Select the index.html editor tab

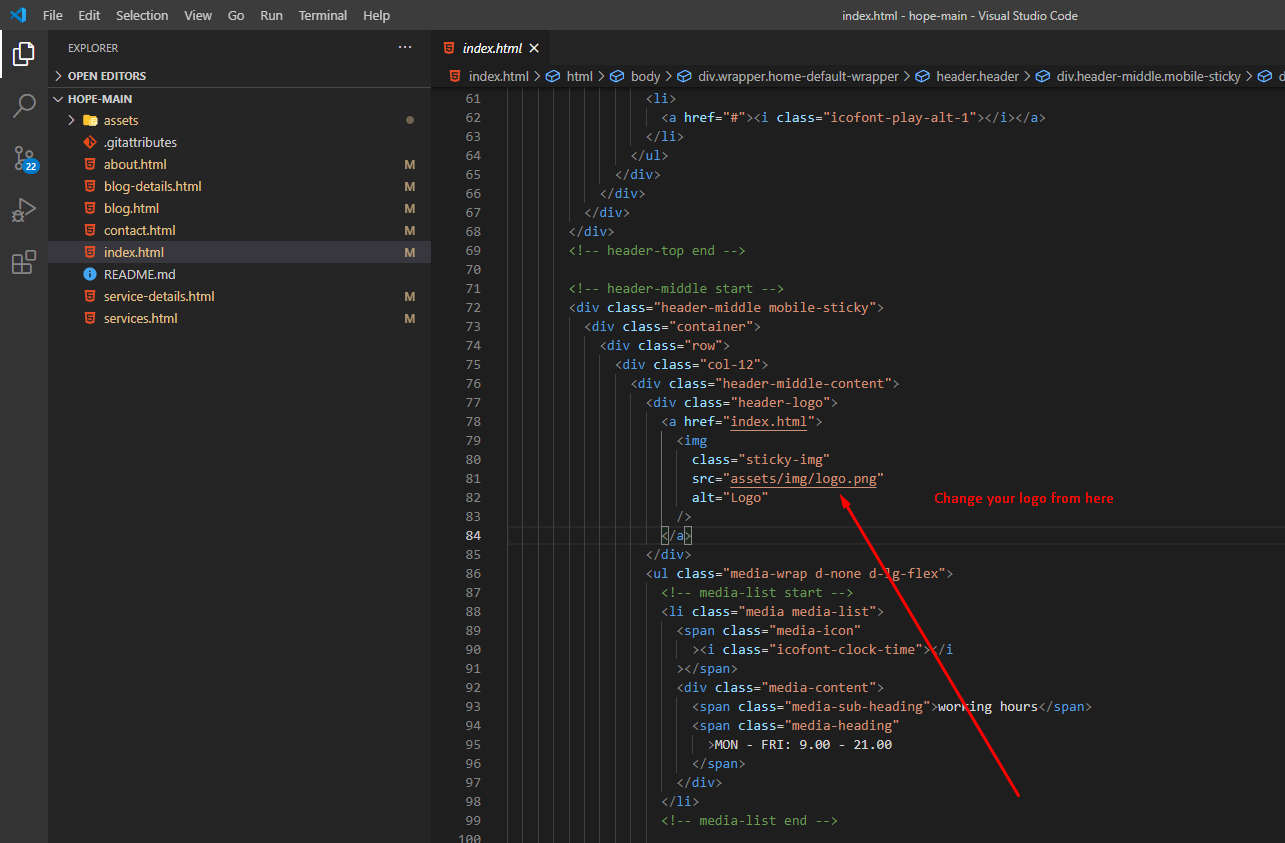(x=491, y=48)
